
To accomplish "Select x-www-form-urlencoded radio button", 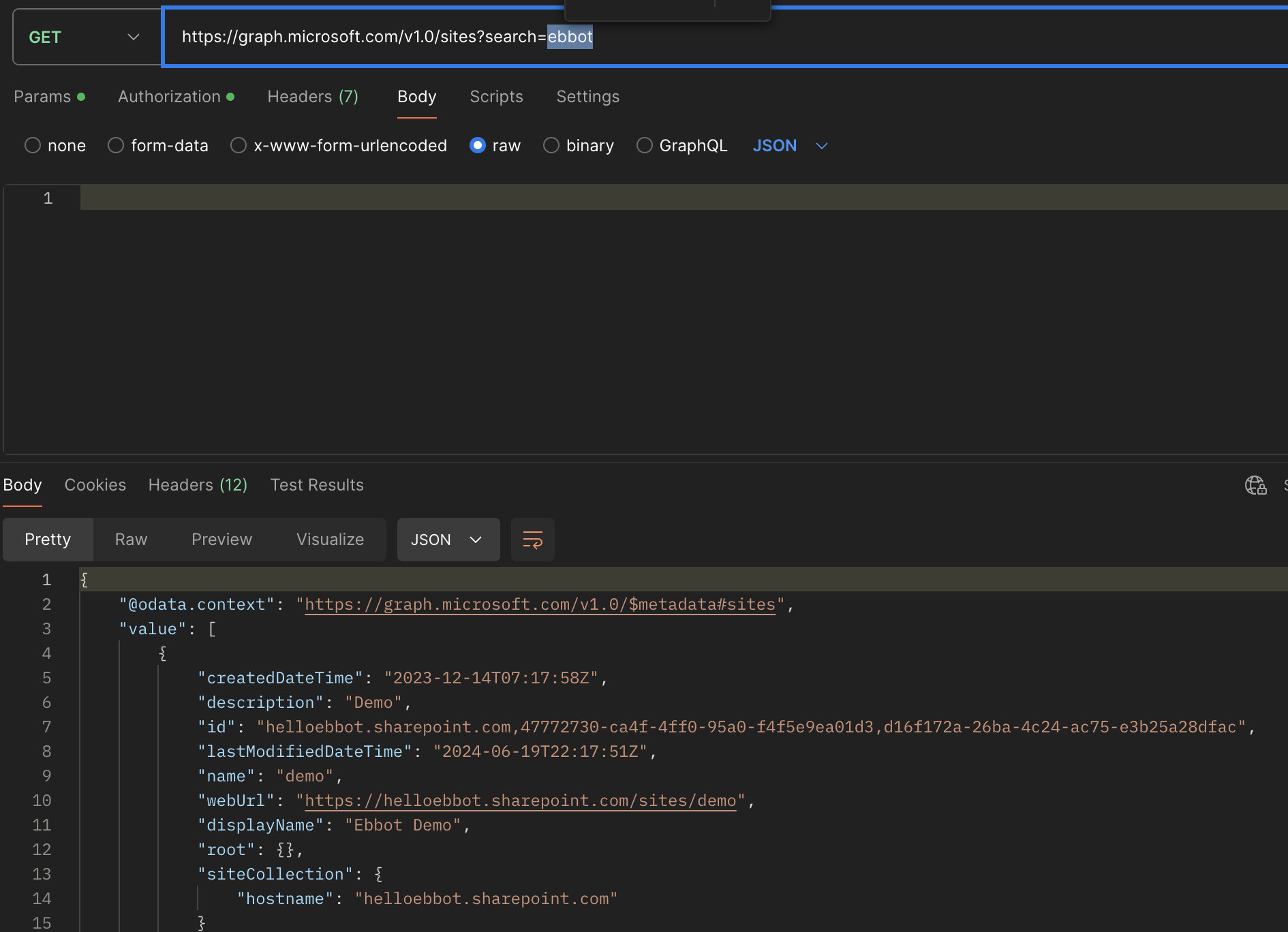I will [x=239, y=146].
